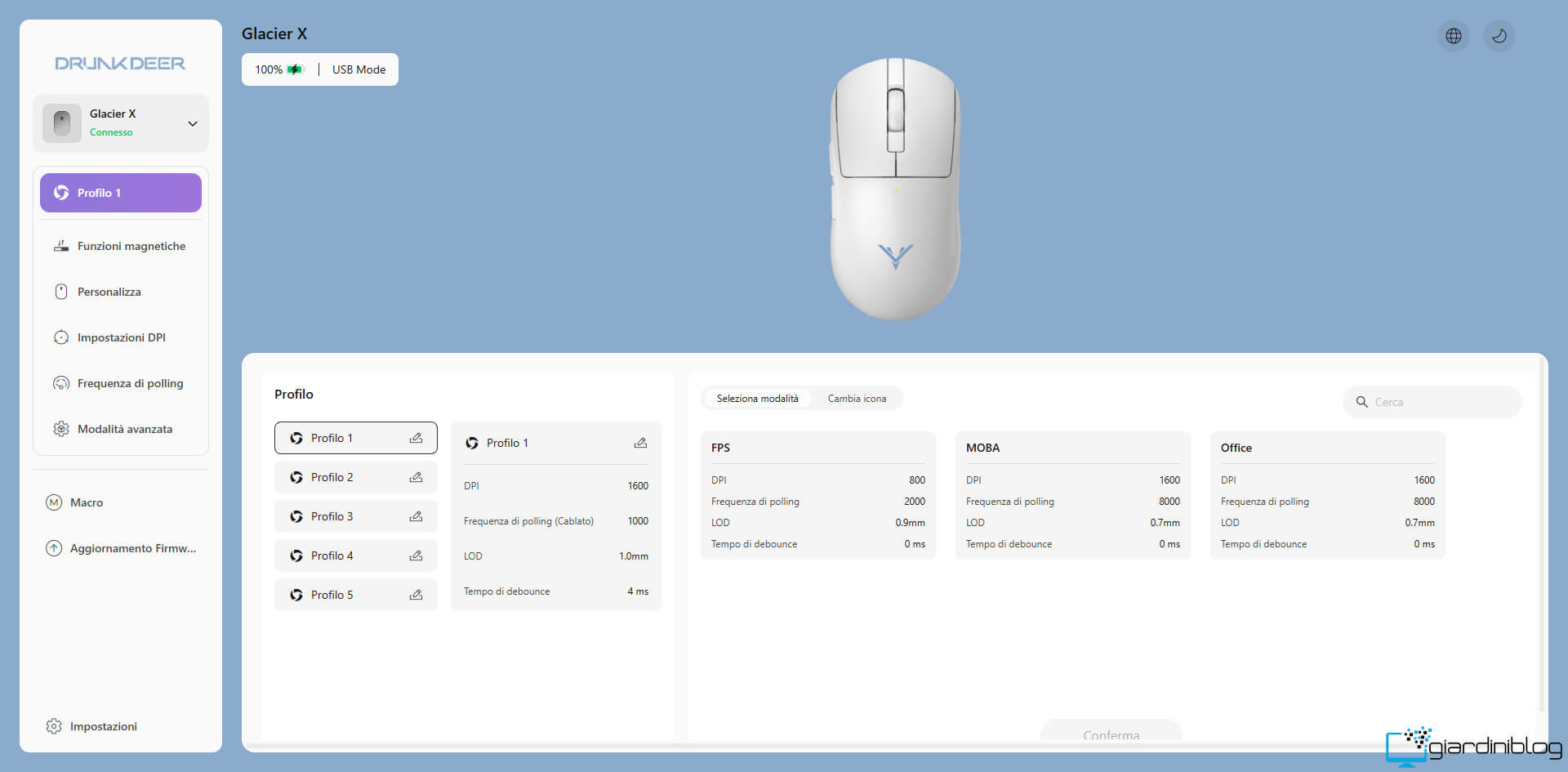The image size is (1568, 772).
Task: Click the Impostazioni gear icon at bottom
Action: coord(54,726)
